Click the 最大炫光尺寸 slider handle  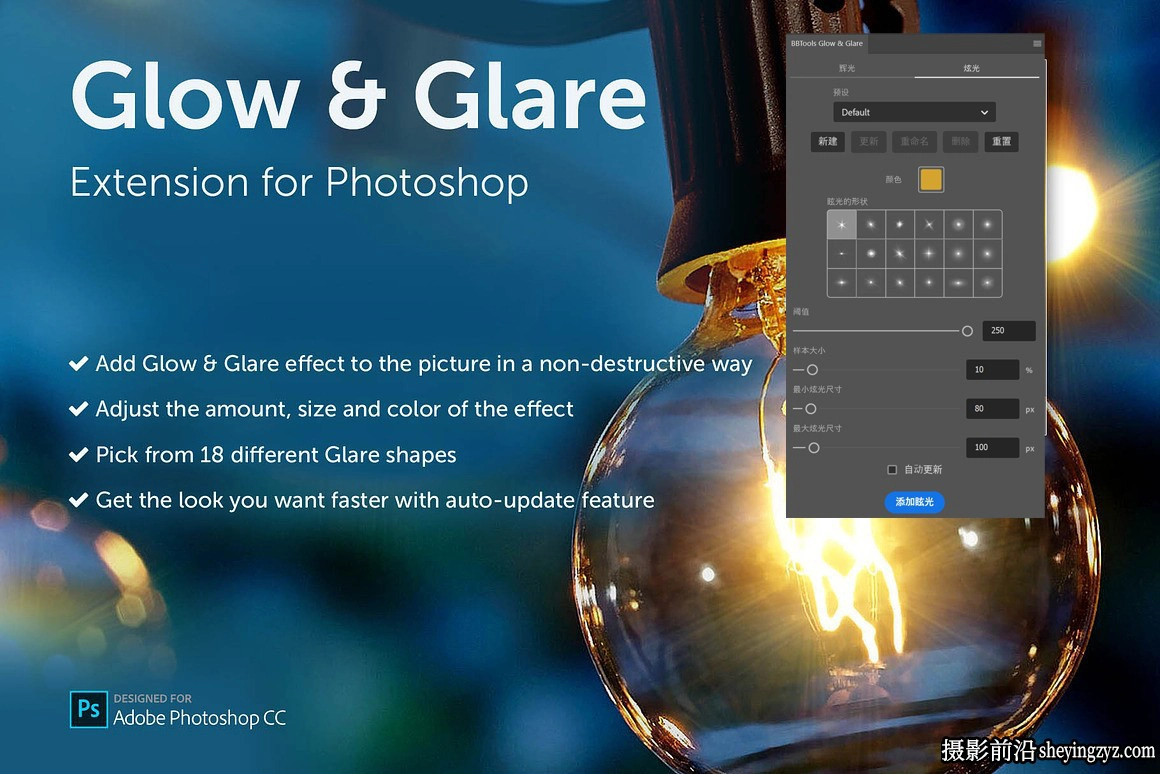[814, 448]
